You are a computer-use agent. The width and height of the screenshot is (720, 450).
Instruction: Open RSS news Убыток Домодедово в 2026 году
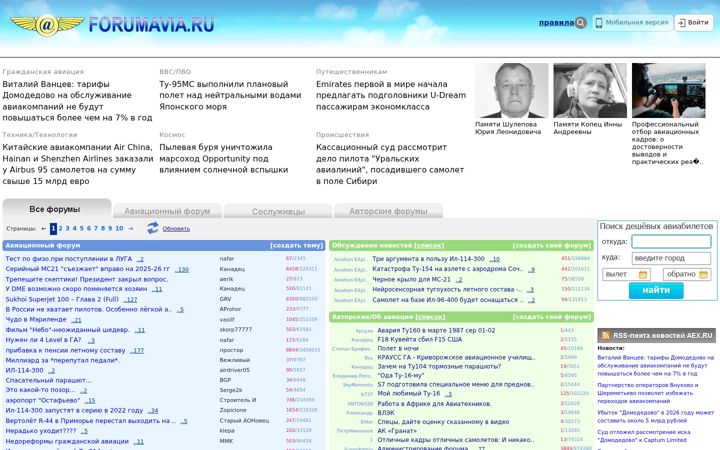coord(656,416)
